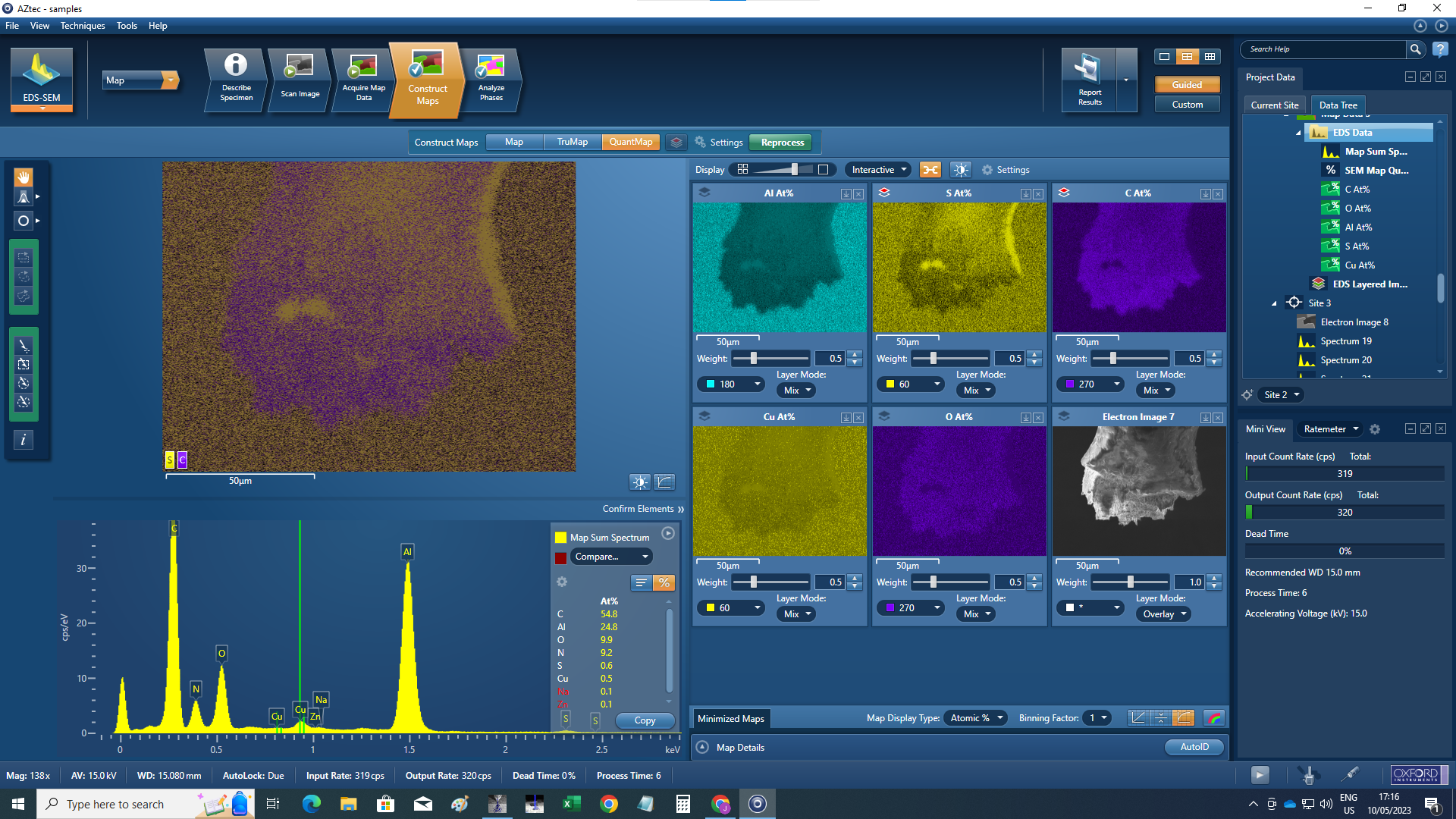The height and width of the screenshot is (819, 1456).
Task: Click the Mini View settings gear icon
Action: [x=1375, y=429]
